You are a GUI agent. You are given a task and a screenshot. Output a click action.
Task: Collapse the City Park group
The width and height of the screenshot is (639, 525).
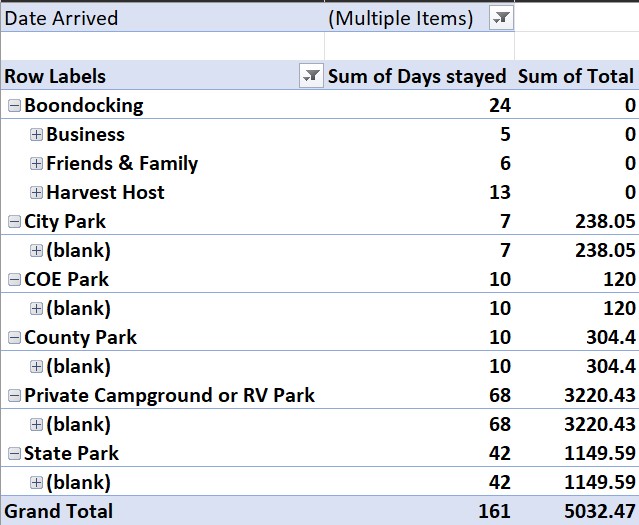13,222
